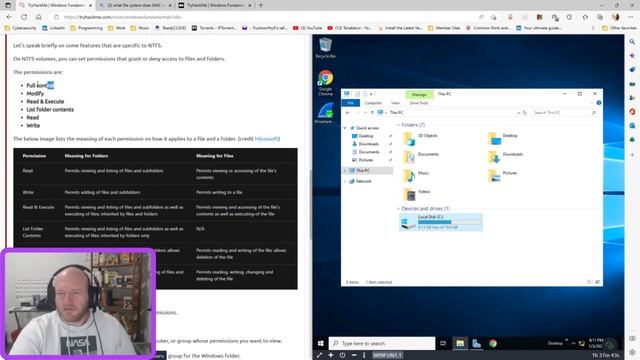Open a new browser tab
The image size is (640, 360).
261,5
